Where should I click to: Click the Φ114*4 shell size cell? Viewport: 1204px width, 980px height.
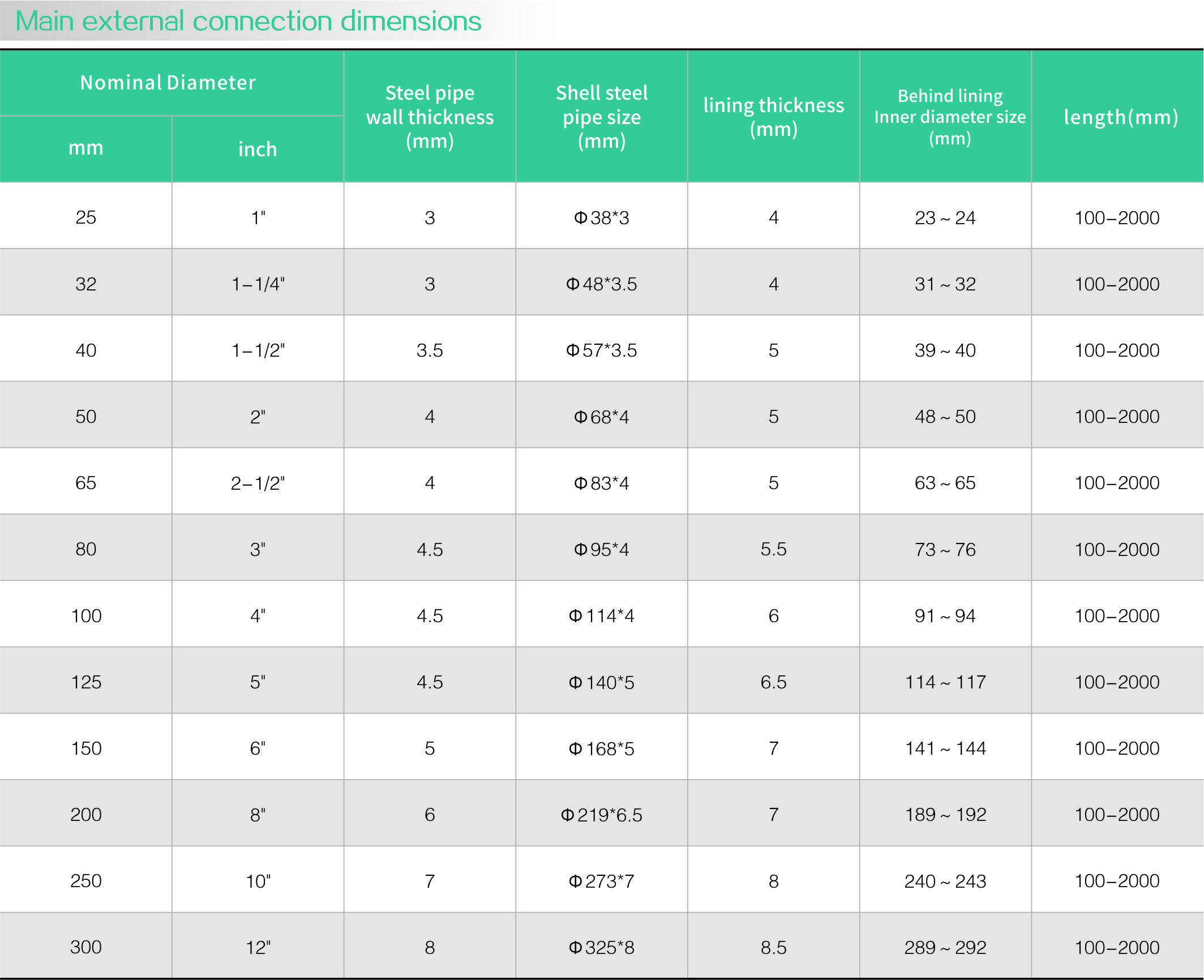602,616
